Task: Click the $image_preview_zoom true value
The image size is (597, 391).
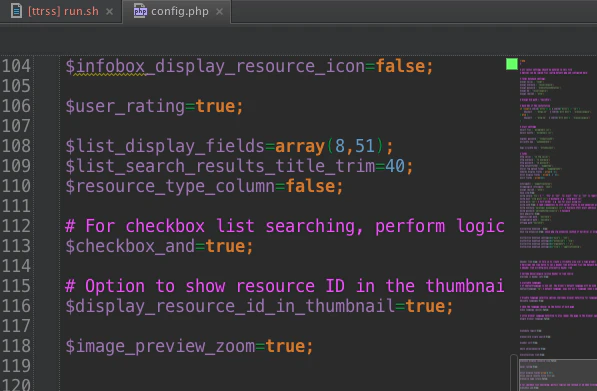Action: tap(285, 346)
